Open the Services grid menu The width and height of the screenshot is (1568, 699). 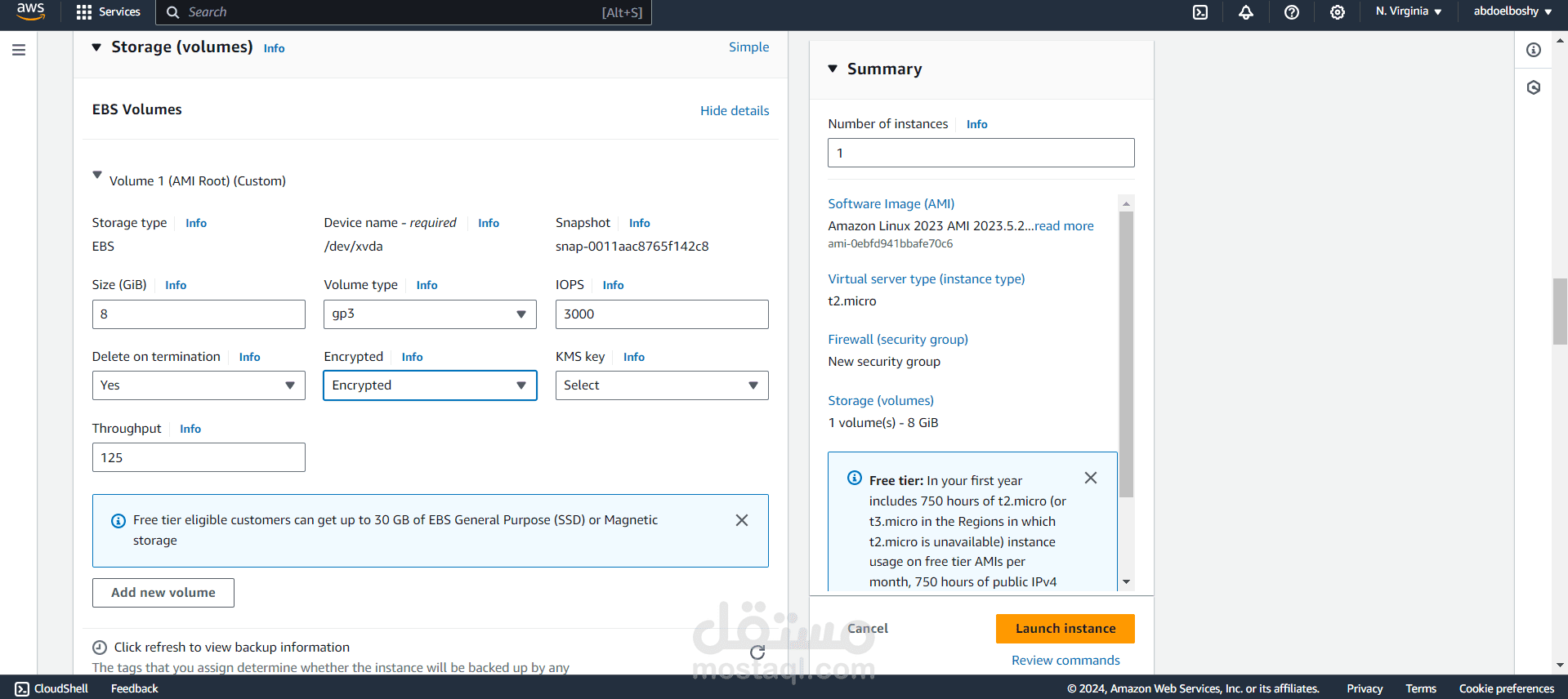108,11
